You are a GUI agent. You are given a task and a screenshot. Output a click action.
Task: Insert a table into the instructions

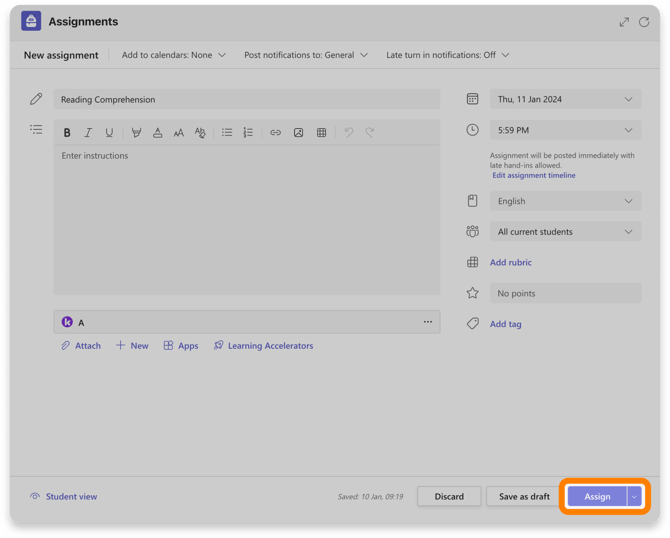(x=322, y=132)
